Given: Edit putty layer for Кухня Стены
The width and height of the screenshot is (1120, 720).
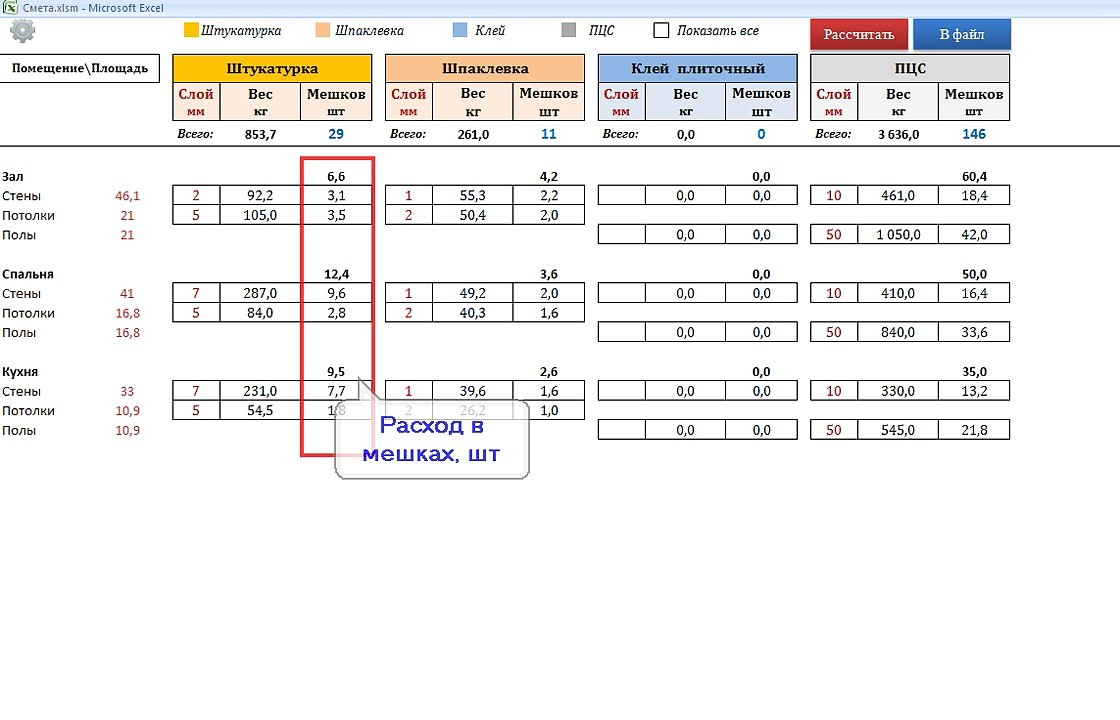Looking at the screenshot, I should pos(409,391).
